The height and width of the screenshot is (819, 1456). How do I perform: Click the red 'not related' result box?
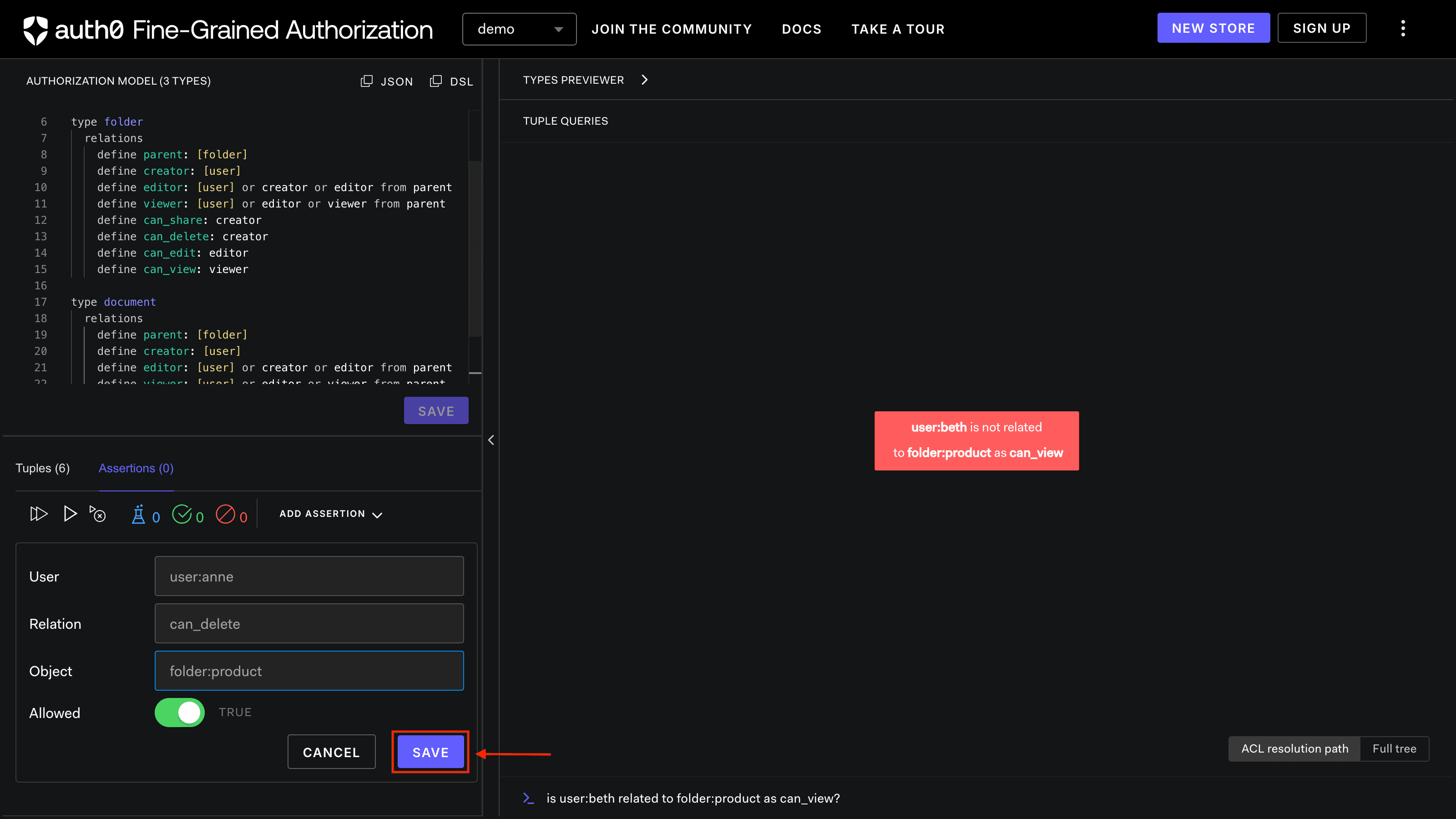coord(976,440)
